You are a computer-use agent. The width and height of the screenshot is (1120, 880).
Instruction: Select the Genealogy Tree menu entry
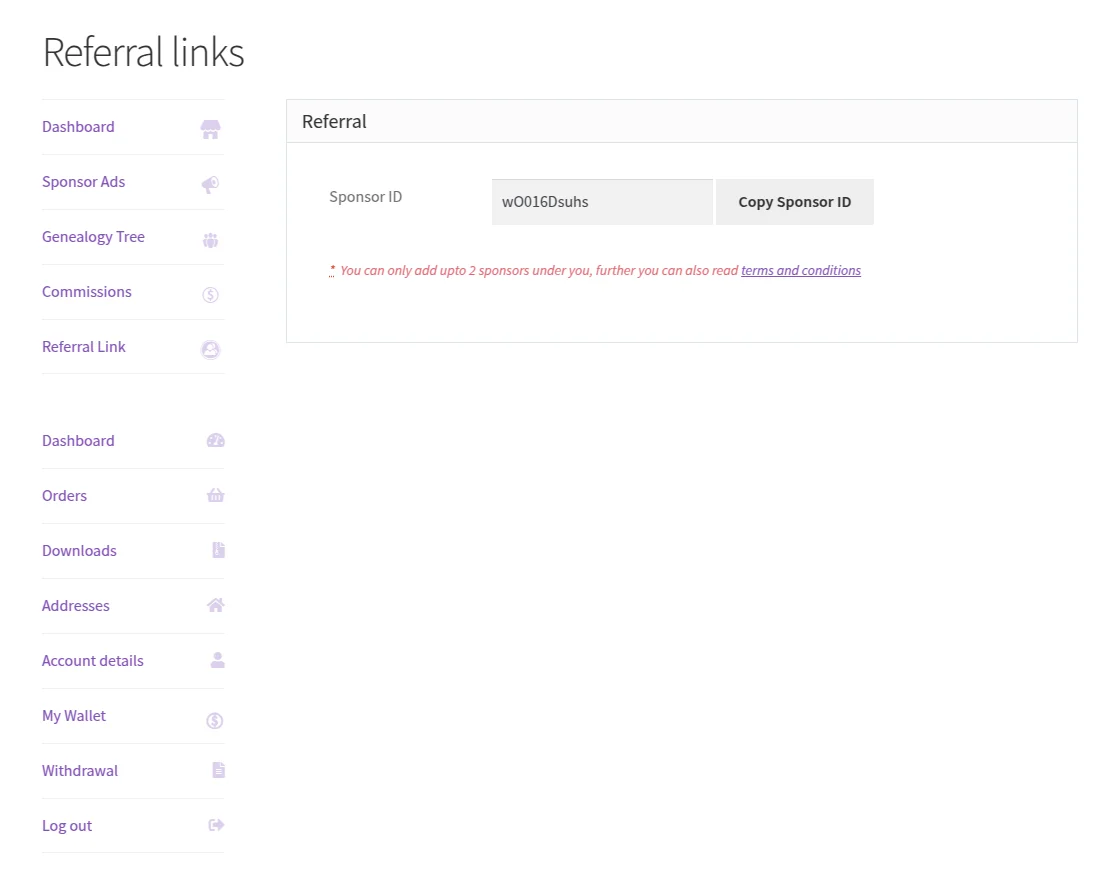(93, 237)
